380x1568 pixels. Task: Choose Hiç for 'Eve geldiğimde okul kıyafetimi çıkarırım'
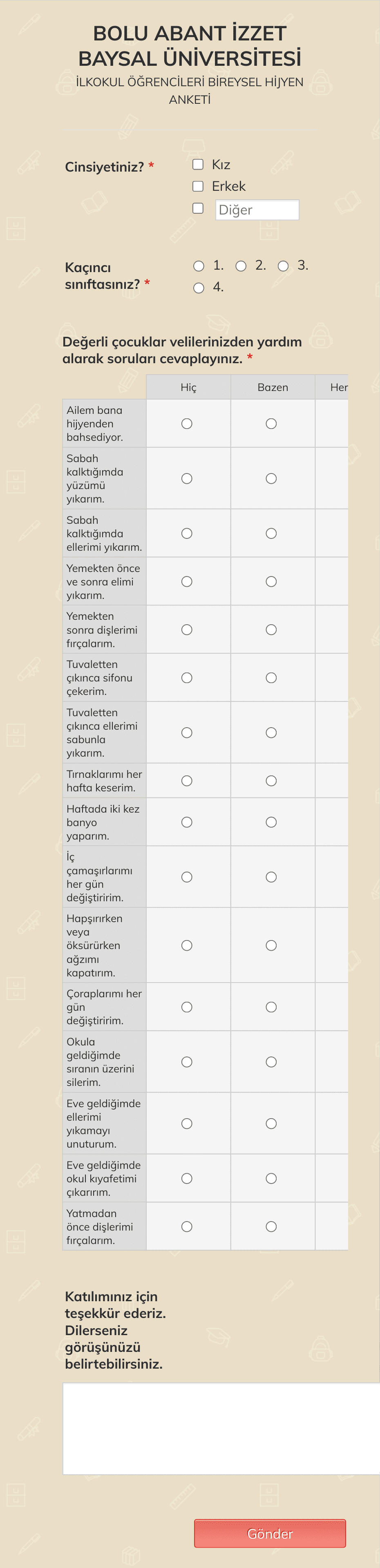click(187, 1178)
